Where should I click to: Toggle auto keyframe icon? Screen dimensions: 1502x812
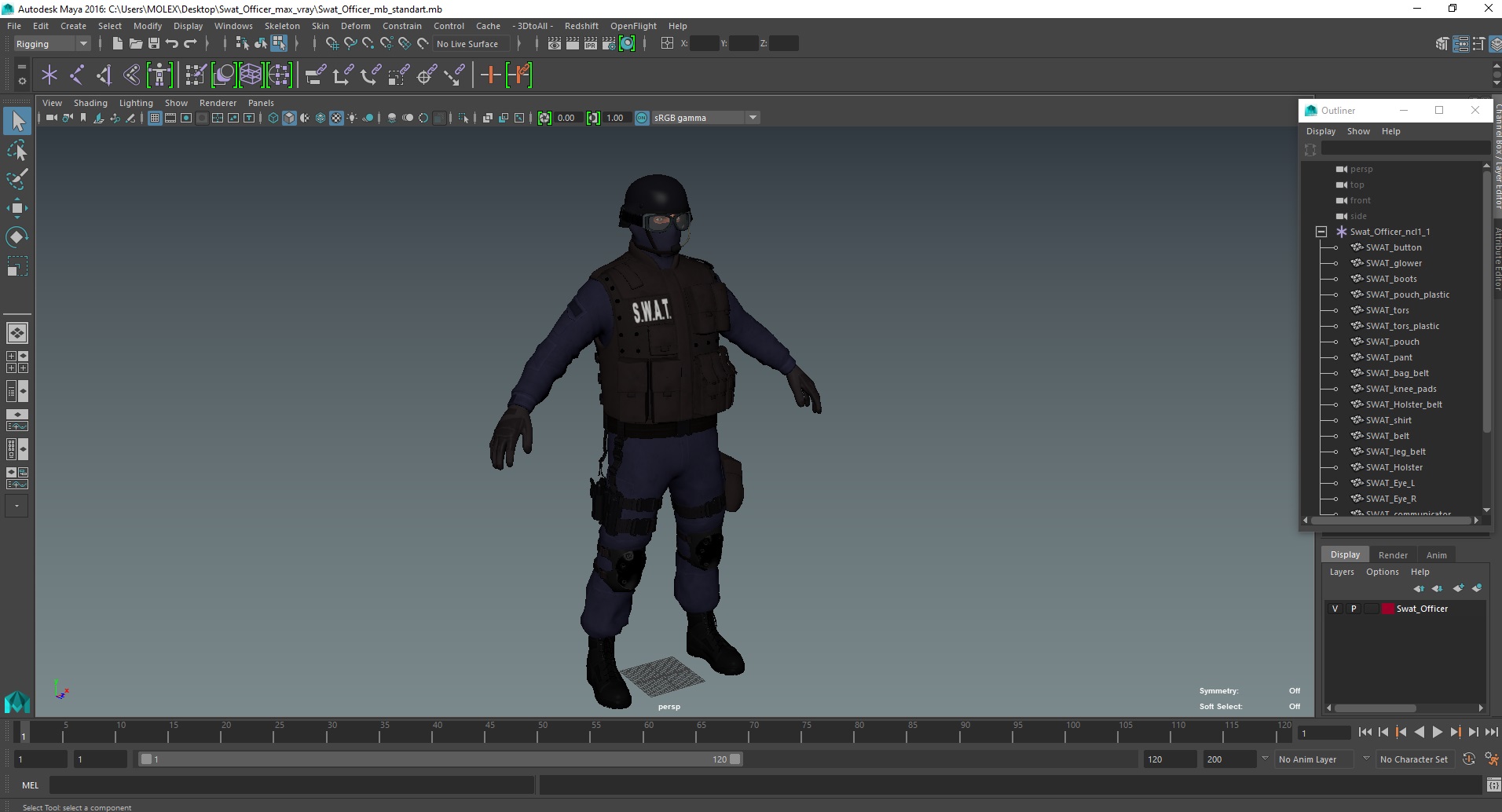click(x=1468, y=759)
